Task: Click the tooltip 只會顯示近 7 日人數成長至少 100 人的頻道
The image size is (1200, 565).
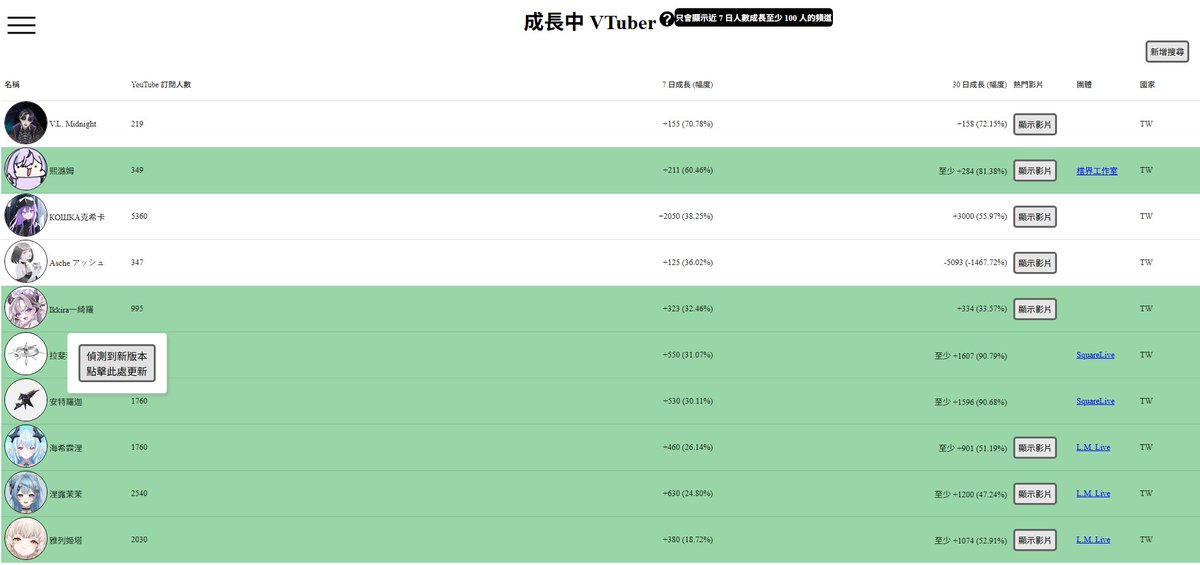Action: 754,18
